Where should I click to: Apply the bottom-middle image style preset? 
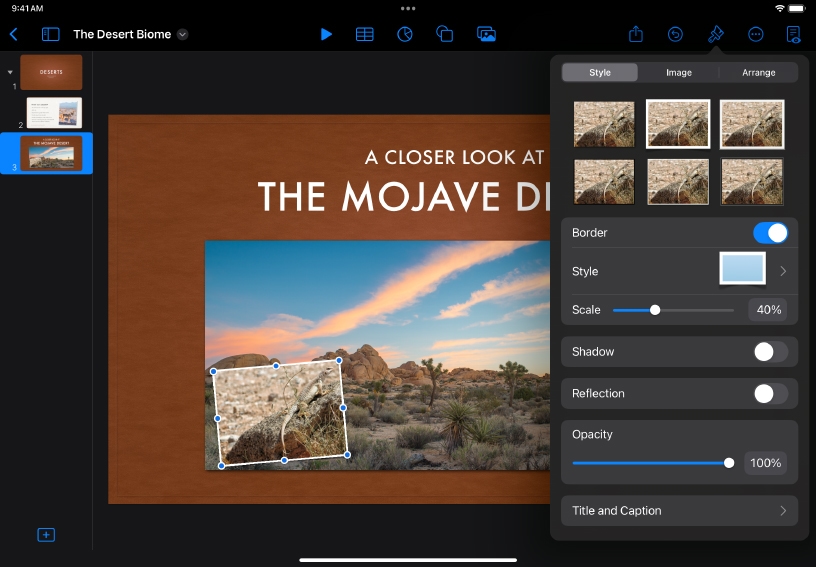678,182
